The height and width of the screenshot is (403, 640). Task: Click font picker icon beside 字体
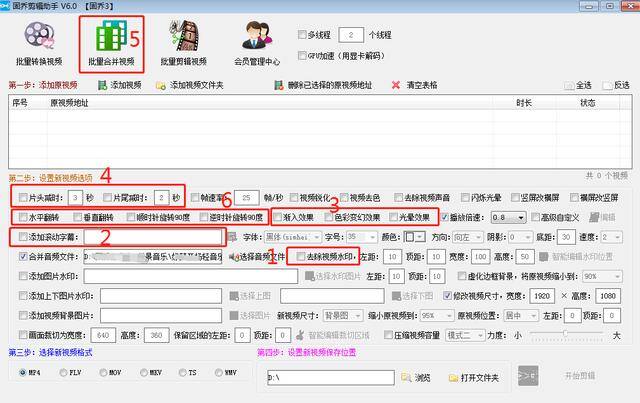click(x=232, y=237)
